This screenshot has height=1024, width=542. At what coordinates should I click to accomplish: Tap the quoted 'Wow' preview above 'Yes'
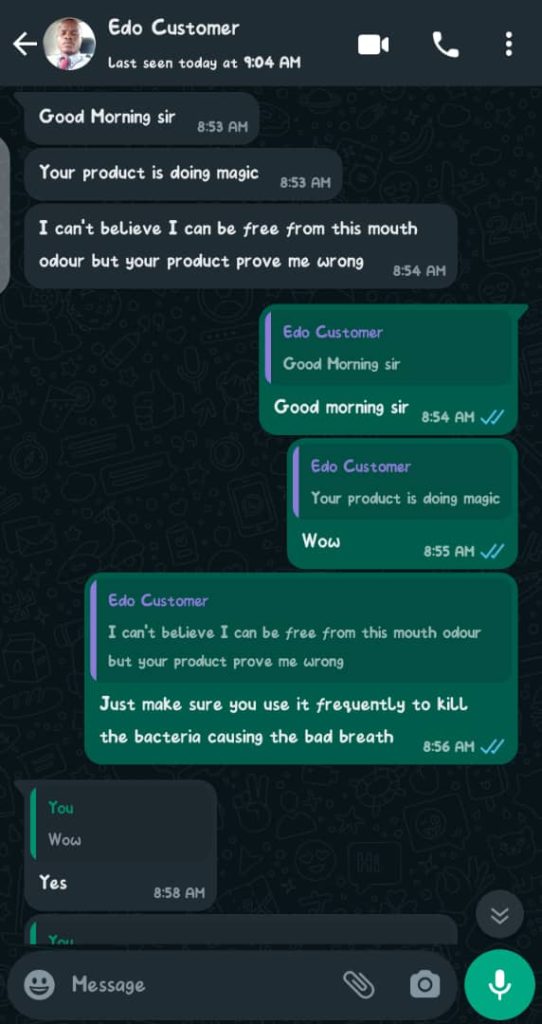[x=121, y=823]
